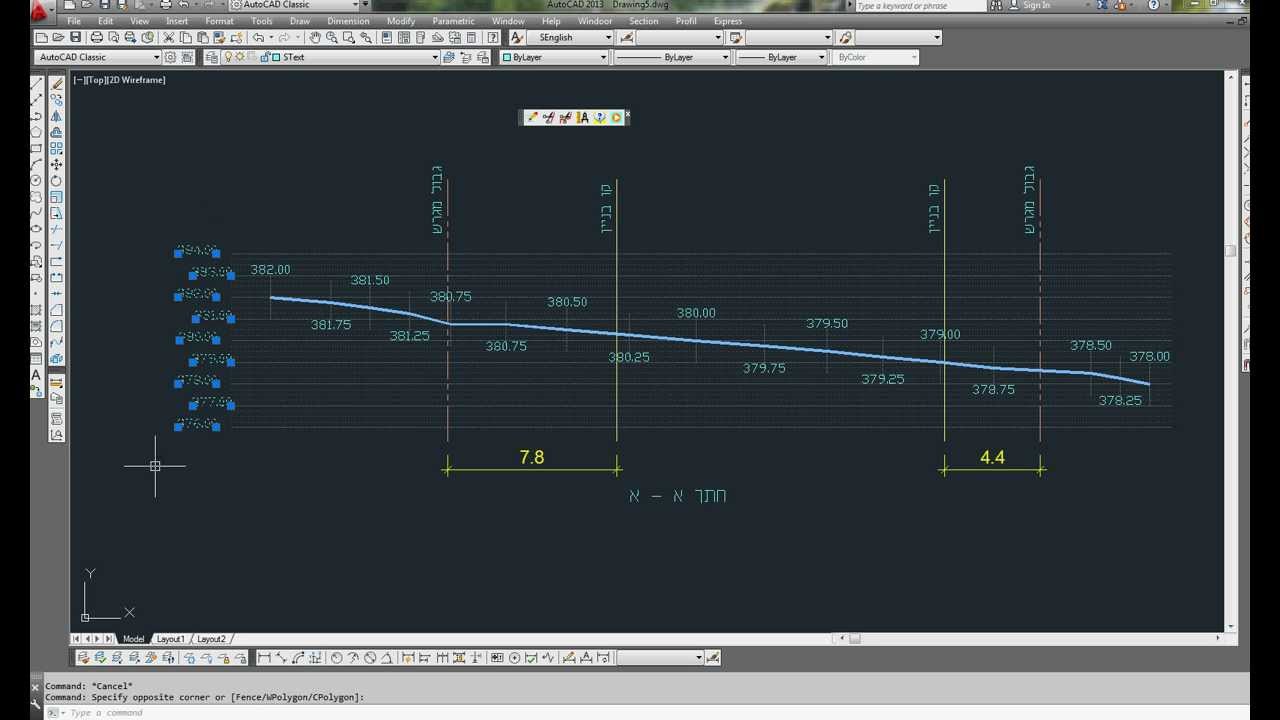Viewport: 1280px width, 720px height.
Task: Select the Hatch tool in Draw toolbar
Action: pos(37,309)
